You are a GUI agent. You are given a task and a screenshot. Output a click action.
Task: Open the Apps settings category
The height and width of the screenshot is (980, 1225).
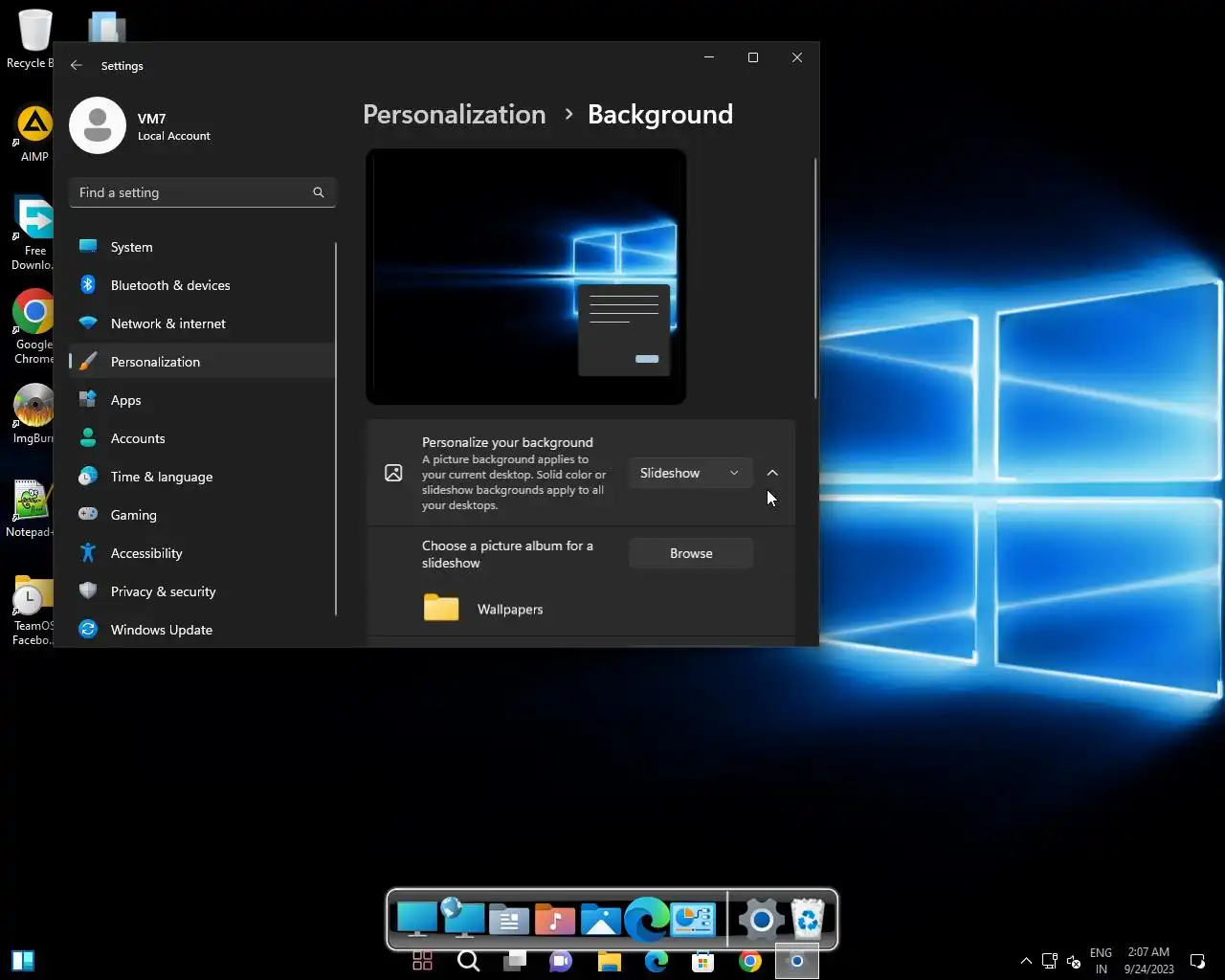[x=202, y=400]
